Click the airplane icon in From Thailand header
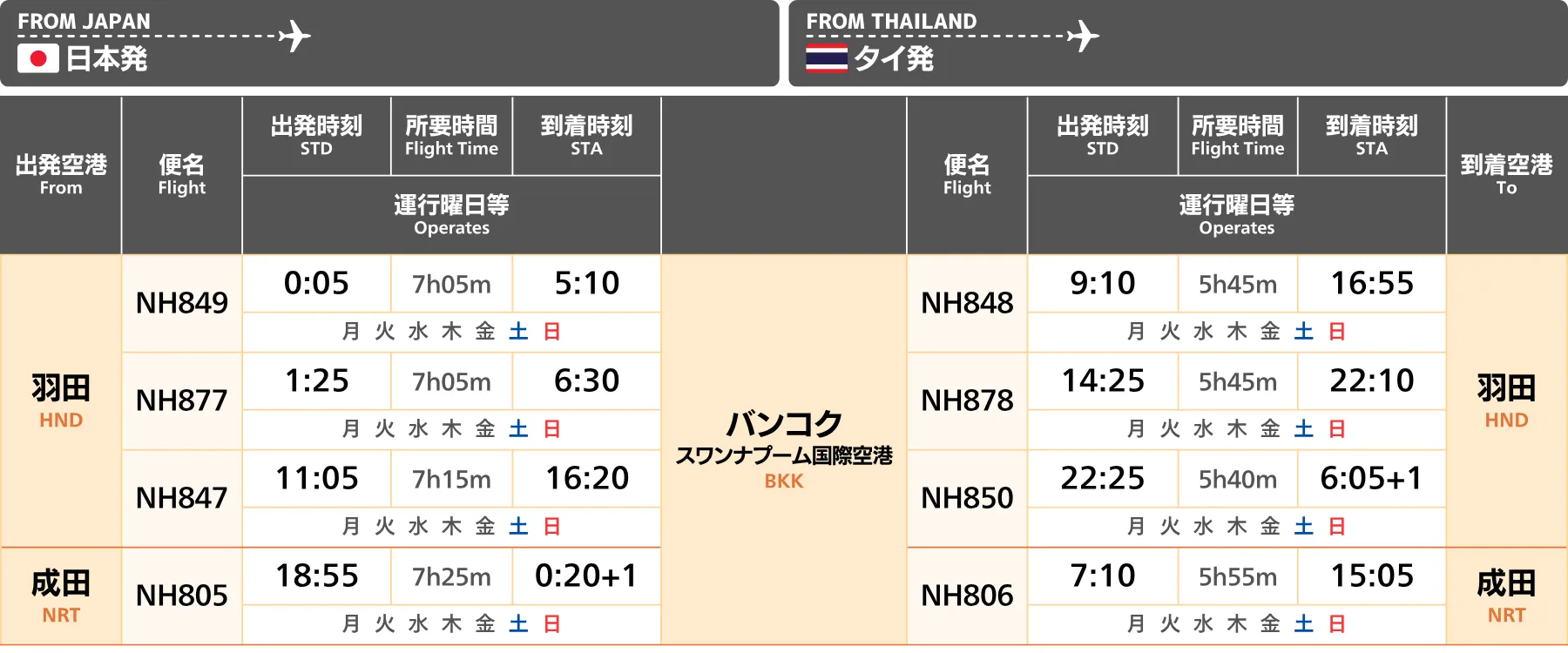The height and width of the screenshot is (653, 1568). (x=1084, y=37)
